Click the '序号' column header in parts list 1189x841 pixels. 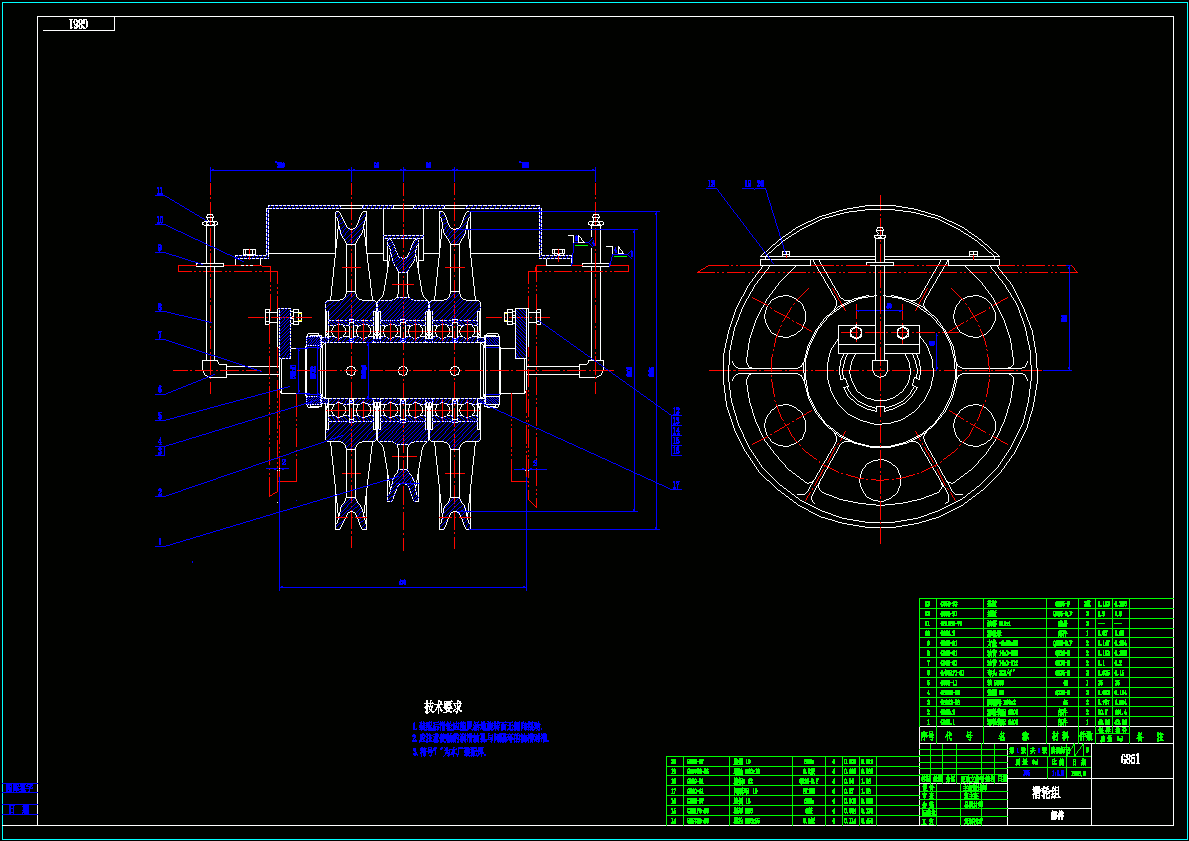[927, 736]
